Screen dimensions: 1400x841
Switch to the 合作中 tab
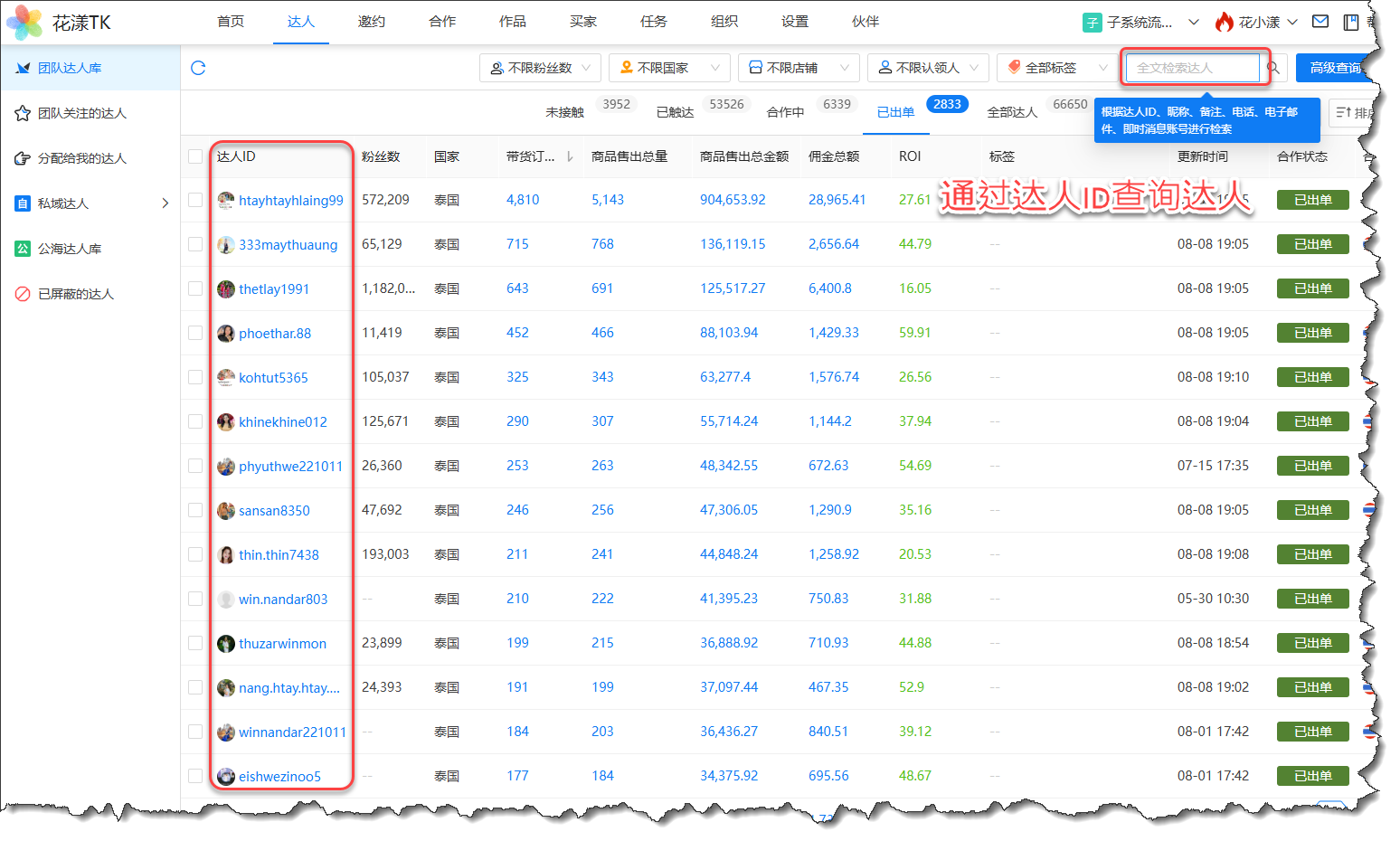point(785,112)
